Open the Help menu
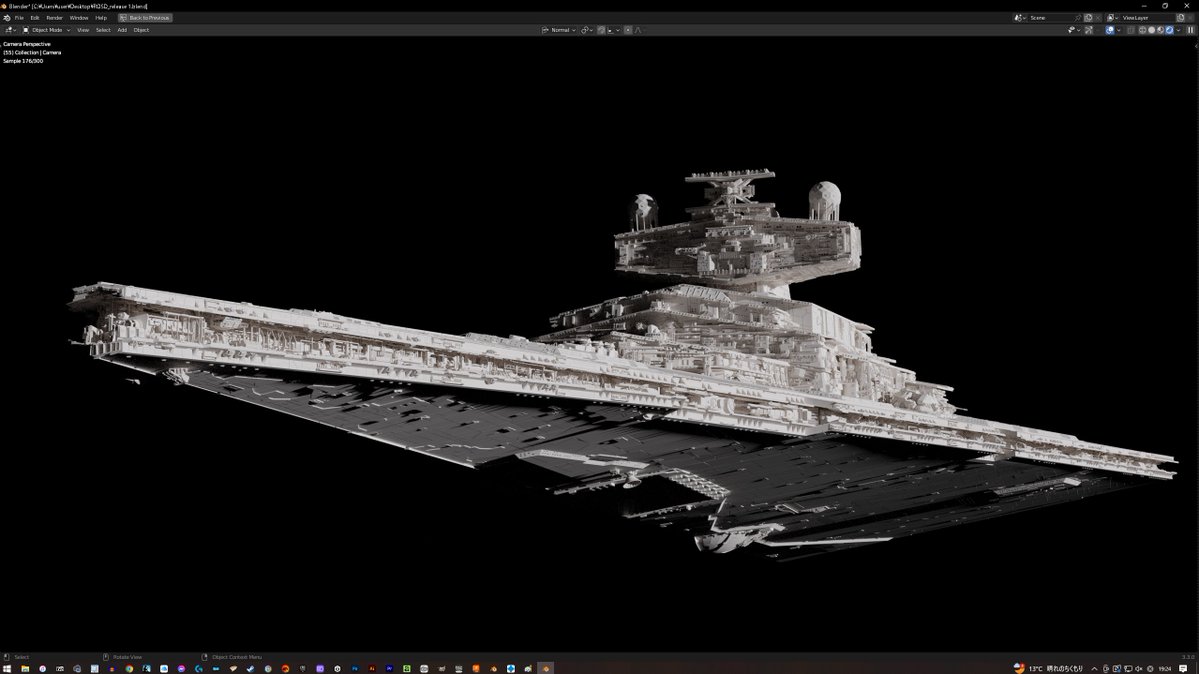Viewport: 1199px width, 674px height. (101, 18)
